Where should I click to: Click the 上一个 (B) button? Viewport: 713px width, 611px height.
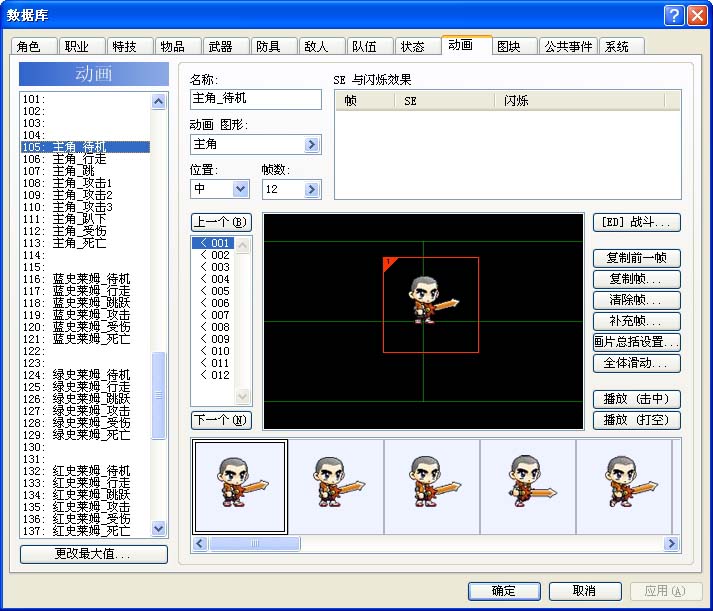[x=221, y=222]
